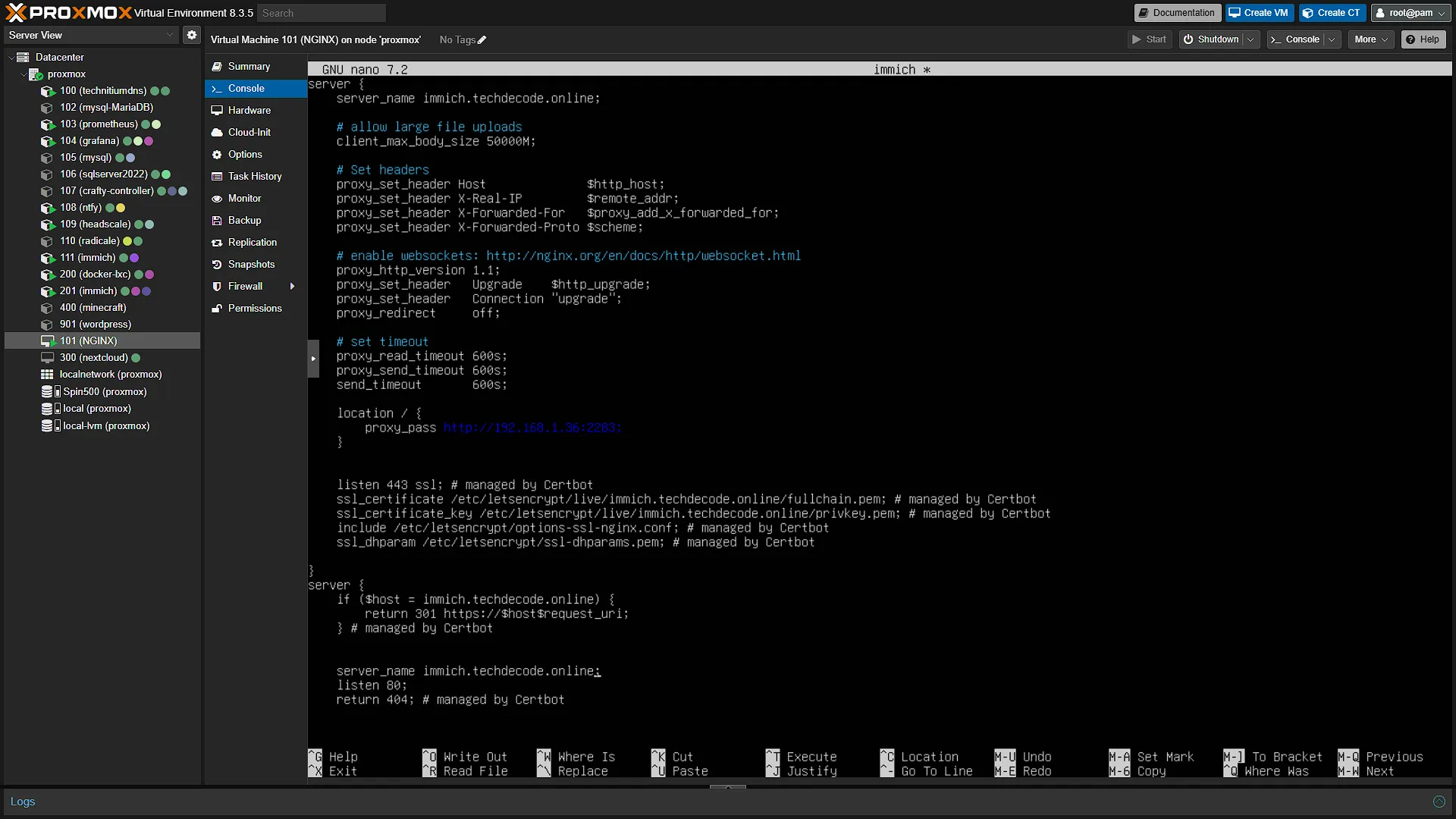Screen dimensions: 1456x819
Task: Open the Backup tab
Action: (x=256, y=221)
